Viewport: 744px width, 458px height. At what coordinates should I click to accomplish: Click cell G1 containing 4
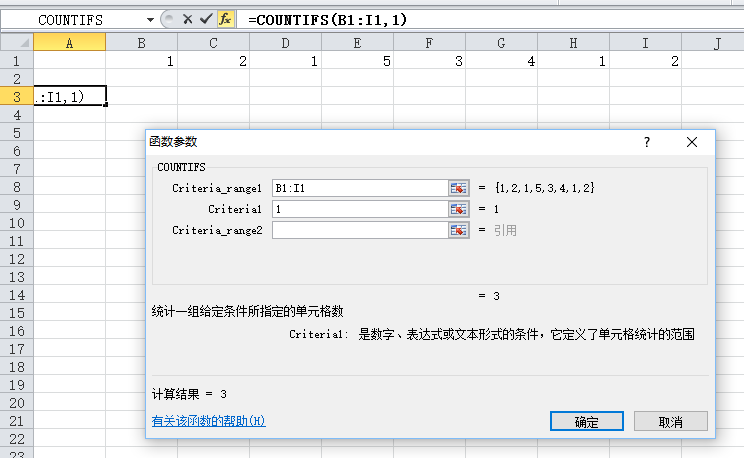click(502, 61)
